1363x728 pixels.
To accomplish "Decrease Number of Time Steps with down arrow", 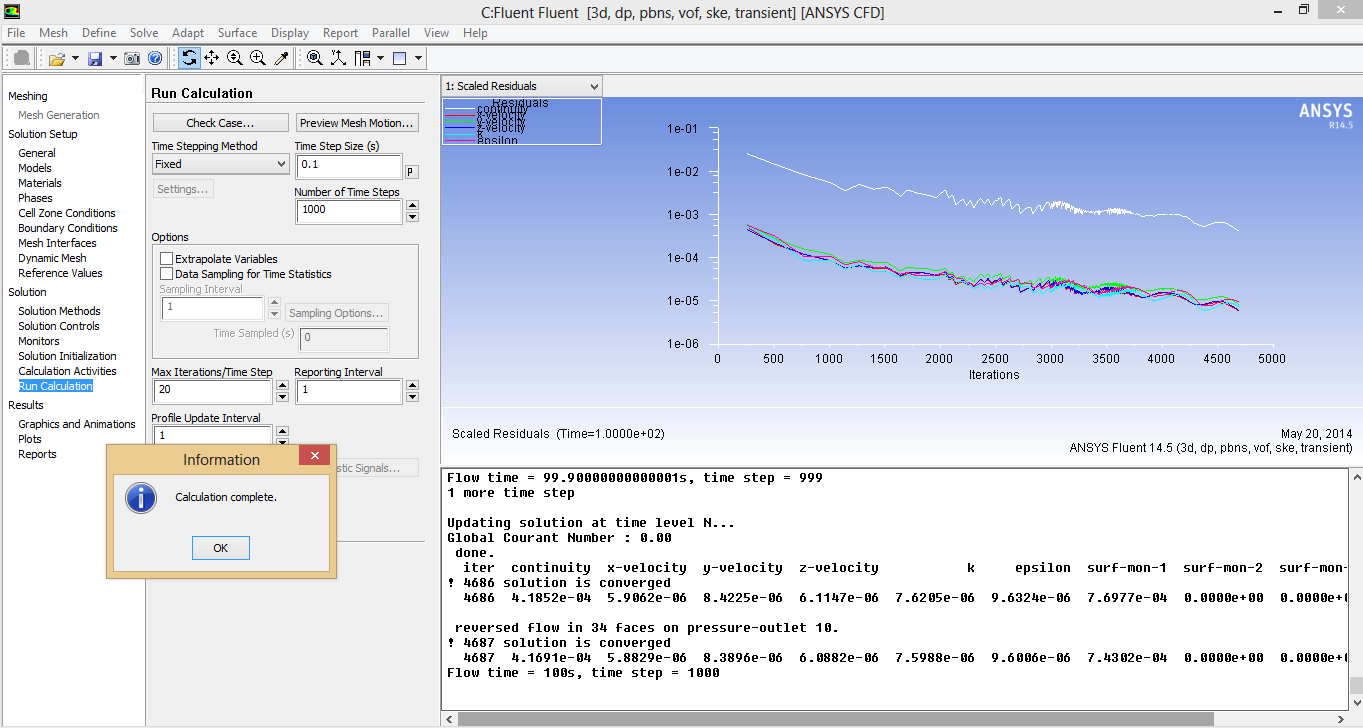I will click(x=412, y=217).
